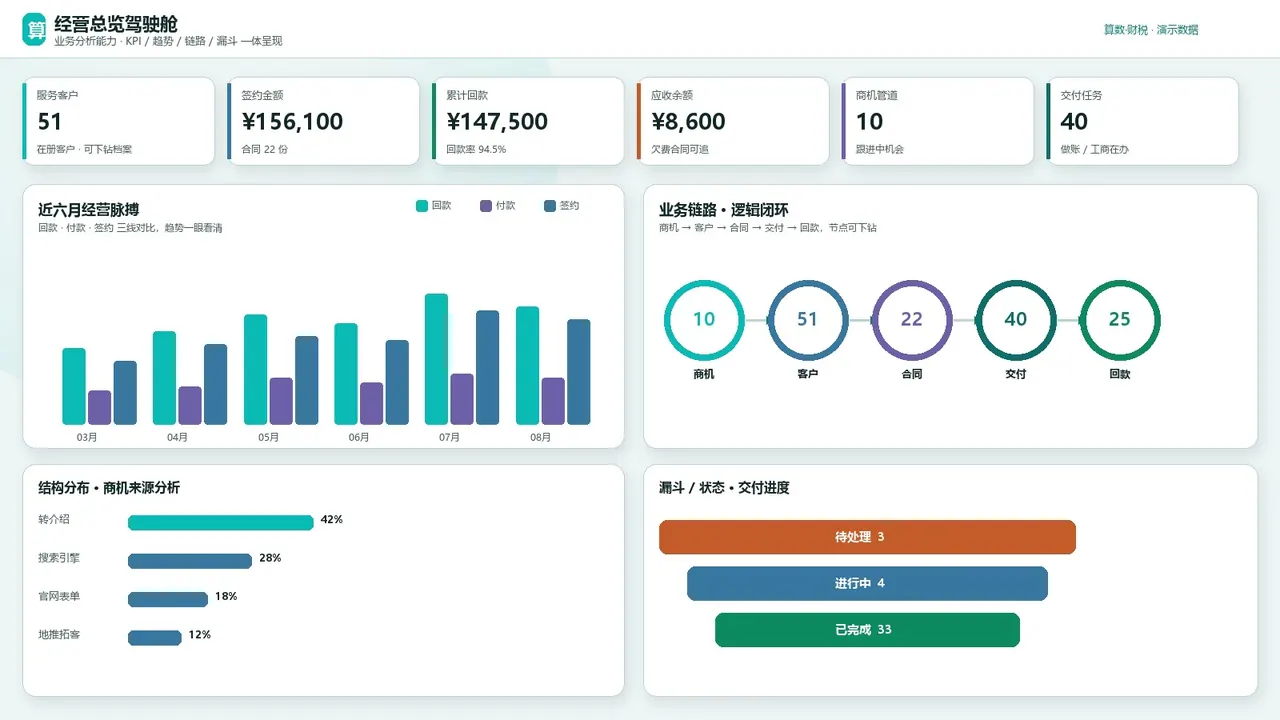1280x720 pixels.
Task: Click the 搜索引擎 28% bar
Action: click(190, 561)
